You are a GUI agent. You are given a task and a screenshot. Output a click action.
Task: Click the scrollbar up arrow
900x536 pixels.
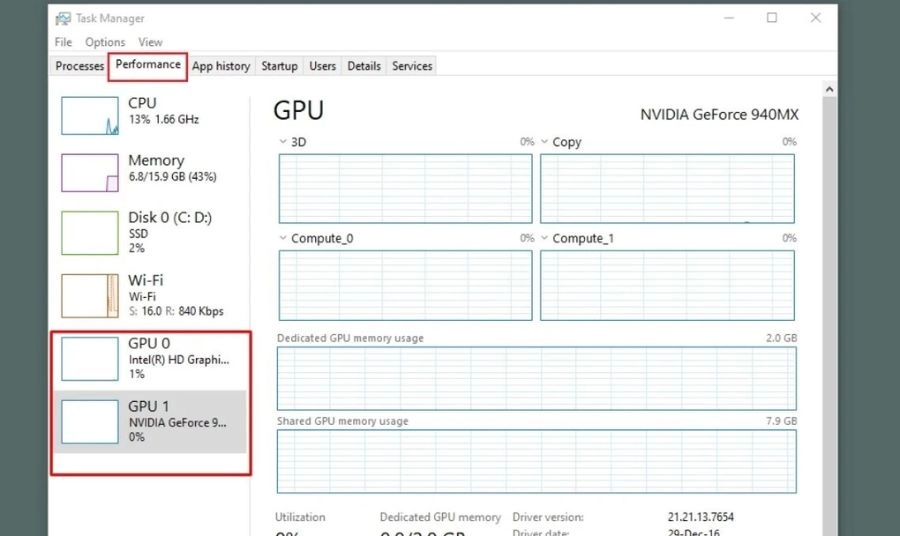[829, 89]
